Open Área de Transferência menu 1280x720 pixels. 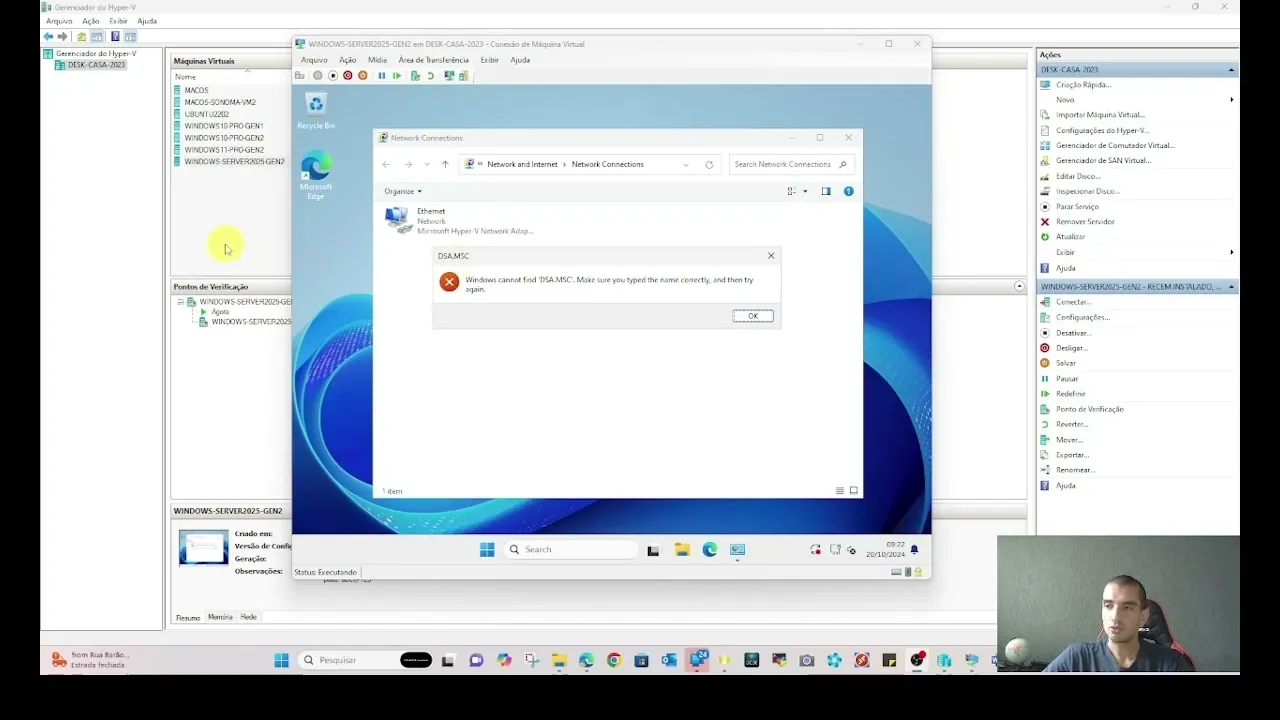(433, 60)
